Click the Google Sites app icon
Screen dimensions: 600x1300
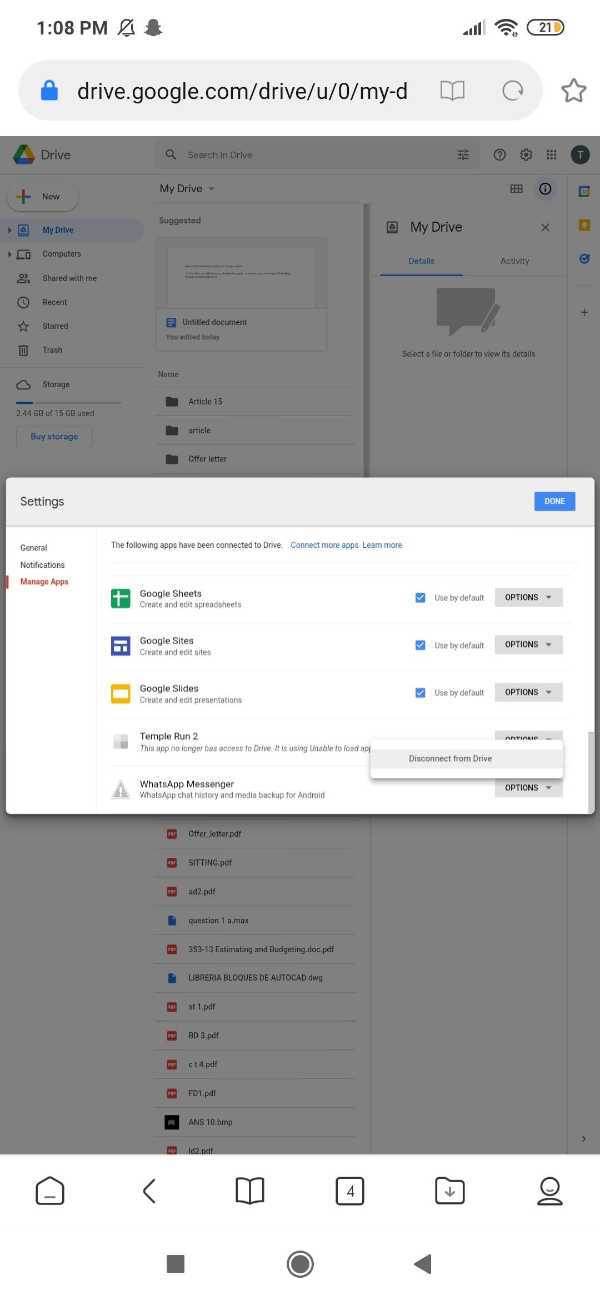[x=121, y=646]
